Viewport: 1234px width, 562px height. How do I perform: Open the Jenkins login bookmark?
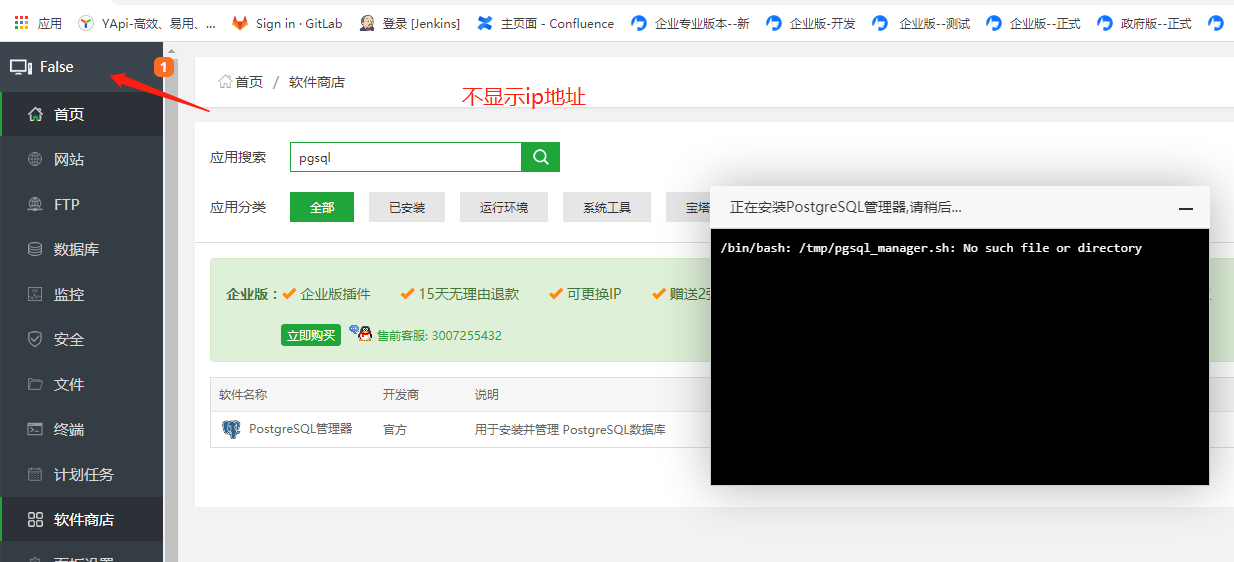(410, 23)
